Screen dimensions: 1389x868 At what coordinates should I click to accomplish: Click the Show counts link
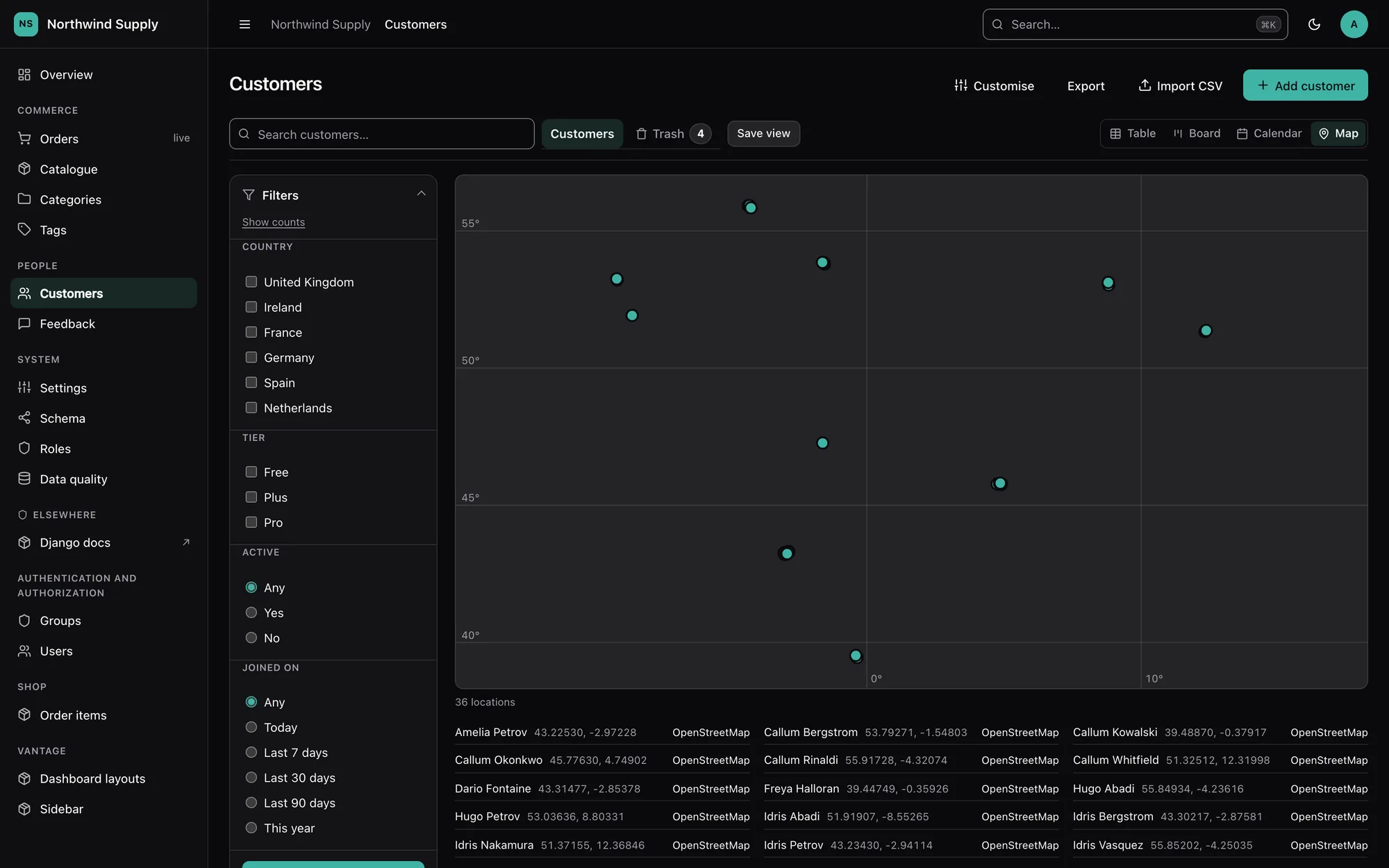[x=274, y=222]
